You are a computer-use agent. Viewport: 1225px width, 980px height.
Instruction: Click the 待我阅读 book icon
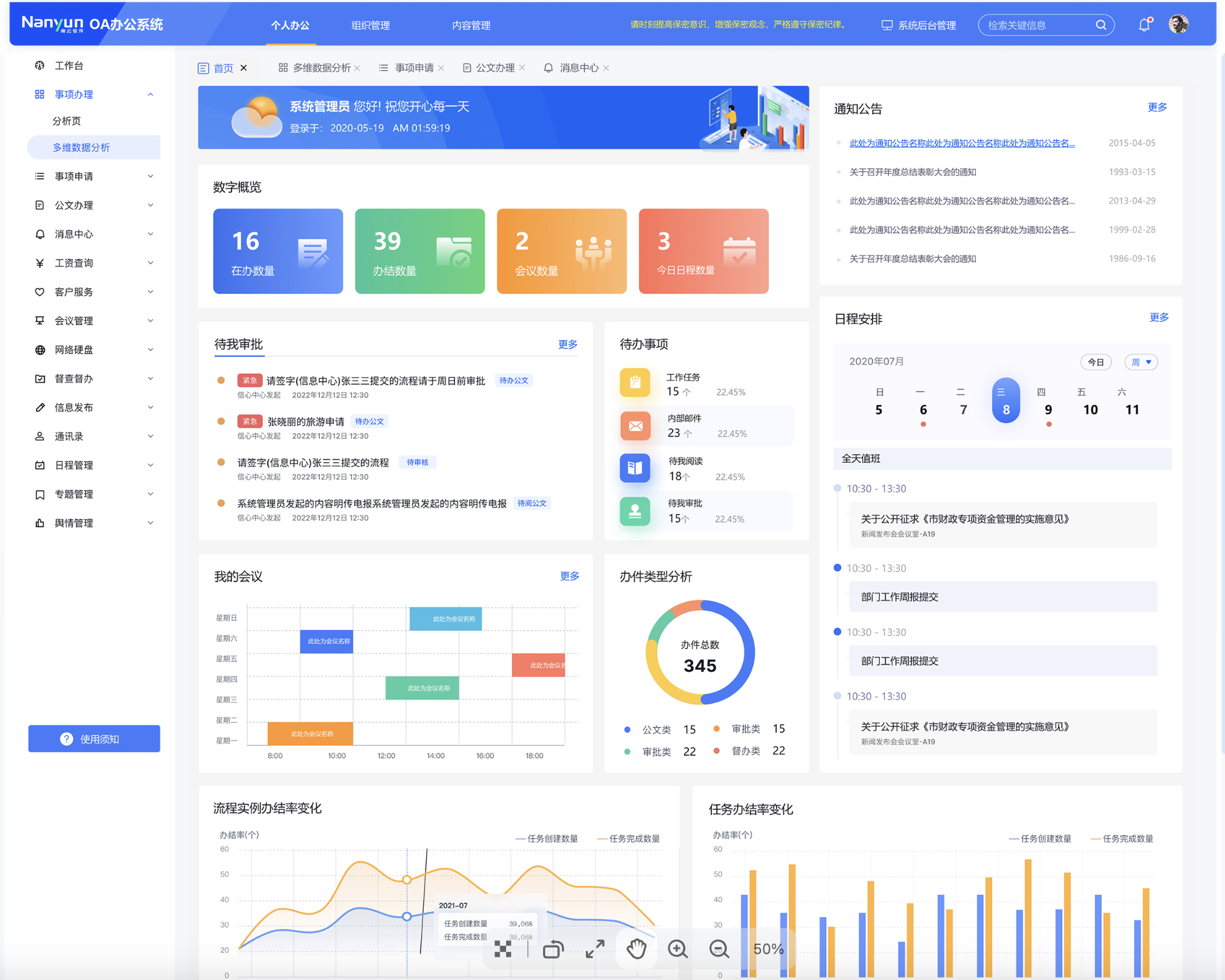coord(635,468)
